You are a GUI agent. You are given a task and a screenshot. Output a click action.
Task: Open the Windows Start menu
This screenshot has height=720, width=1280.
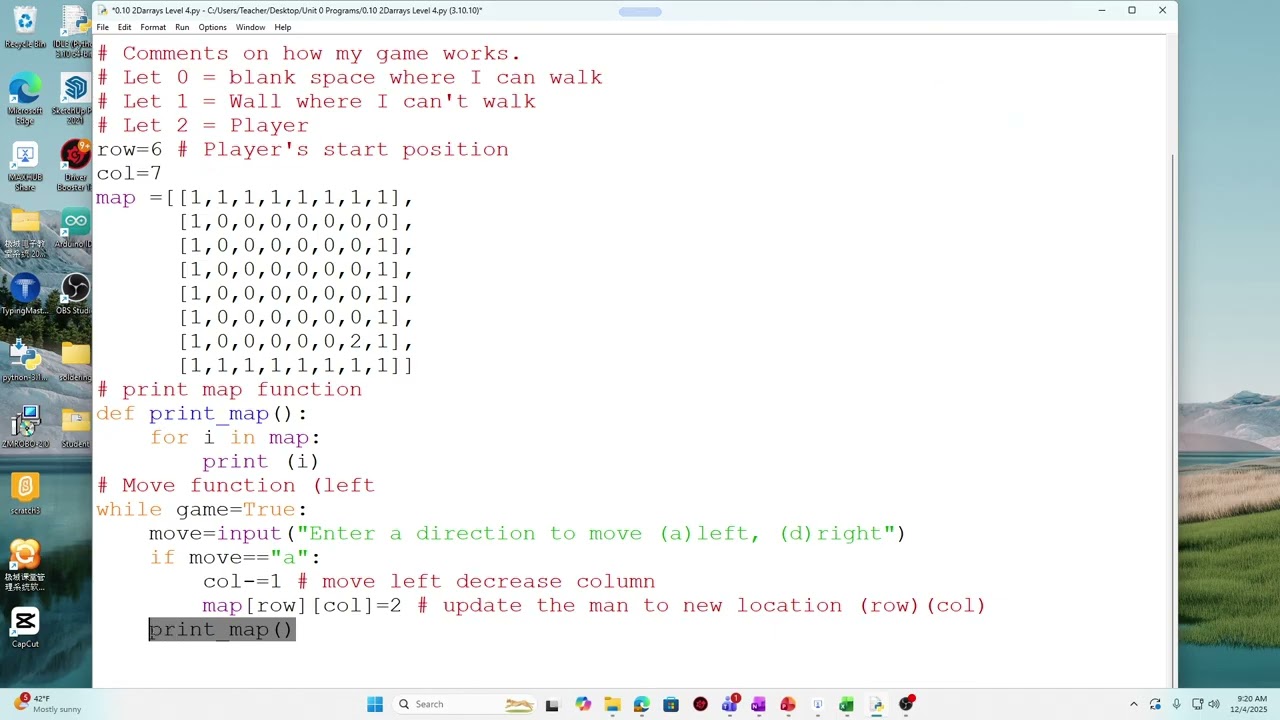pos(375,704)
